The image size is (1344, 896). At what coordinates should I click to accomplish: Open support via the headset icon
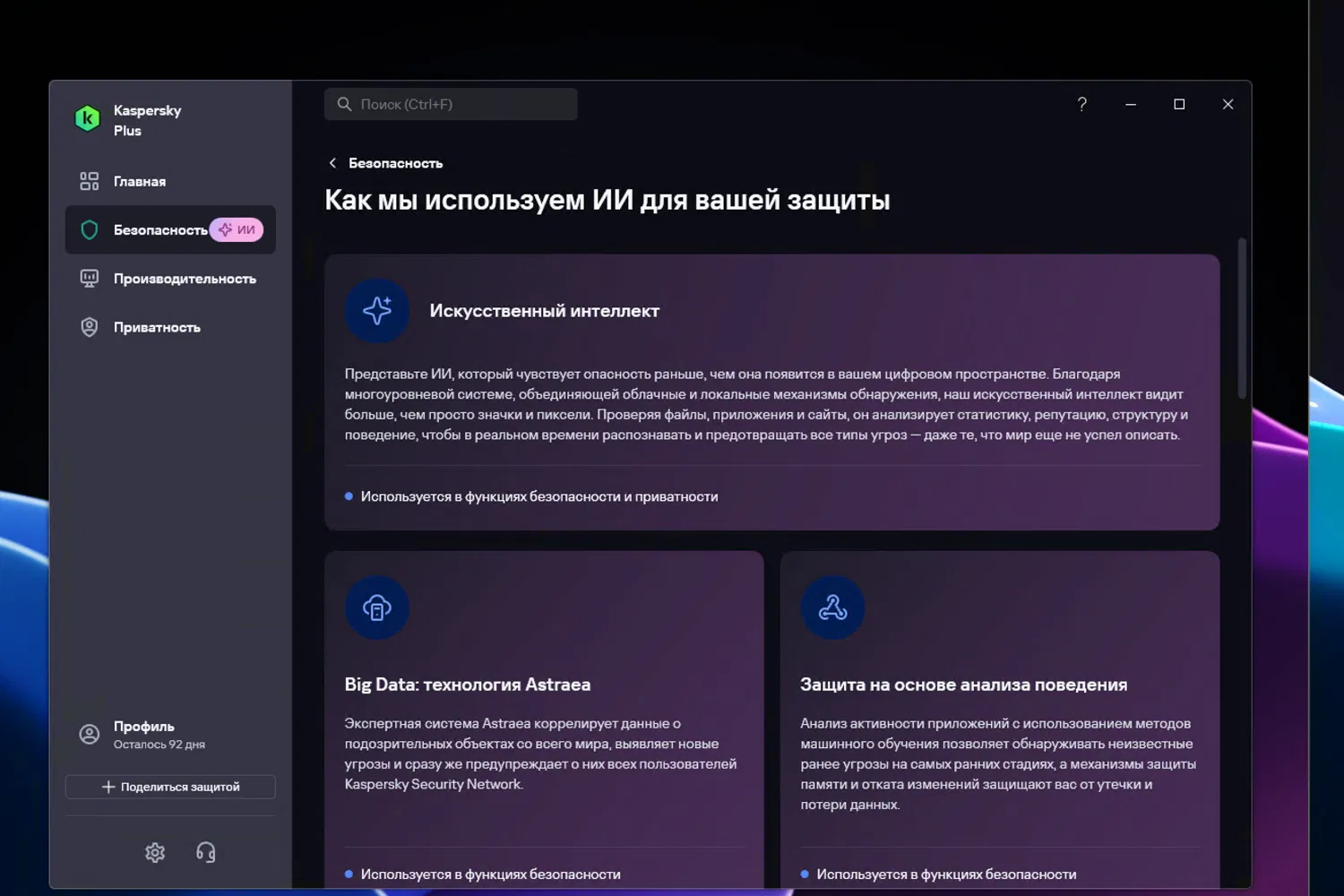click(206, 852)
